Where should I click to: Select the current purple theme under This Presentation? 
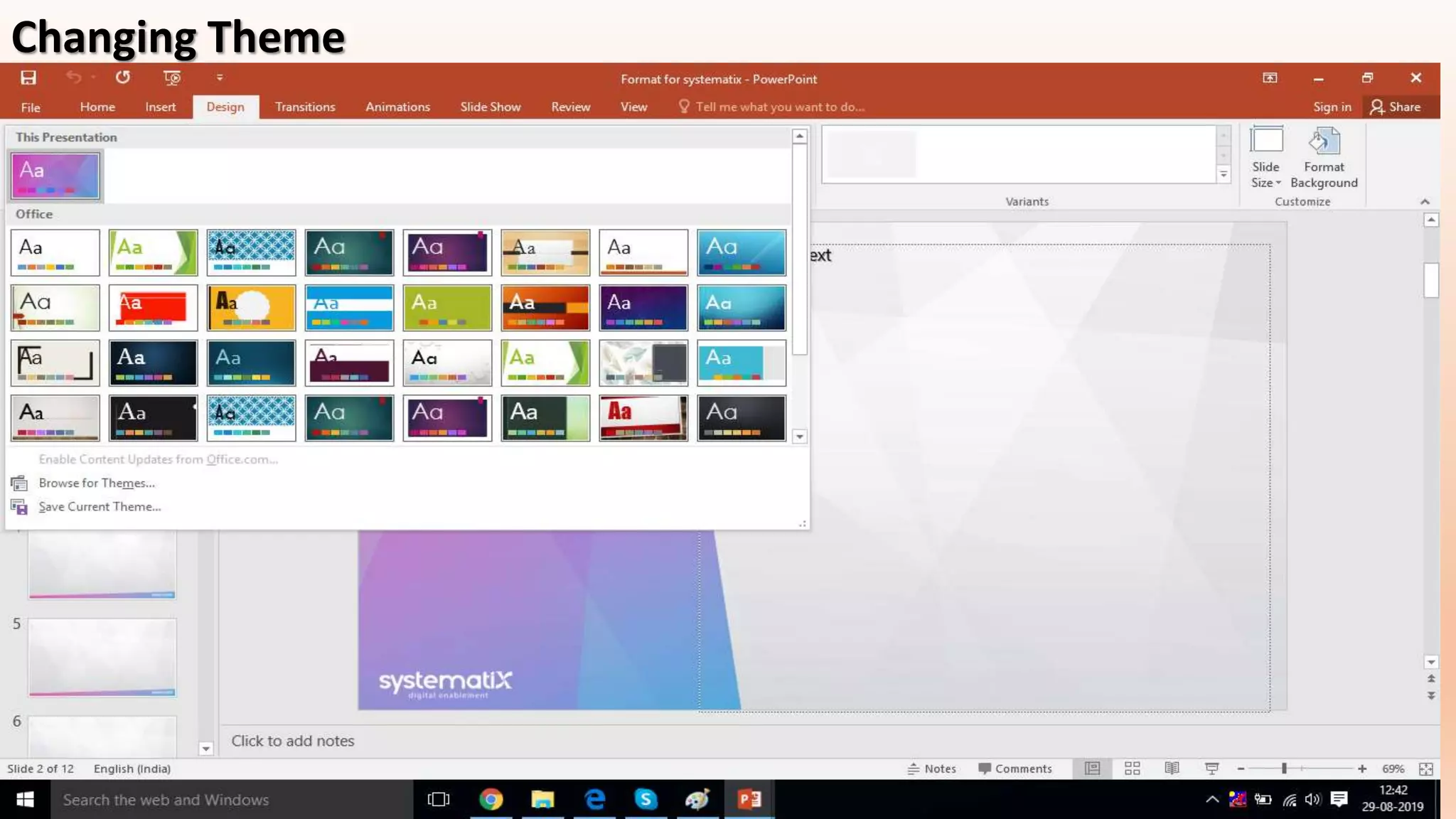[55, 176]
